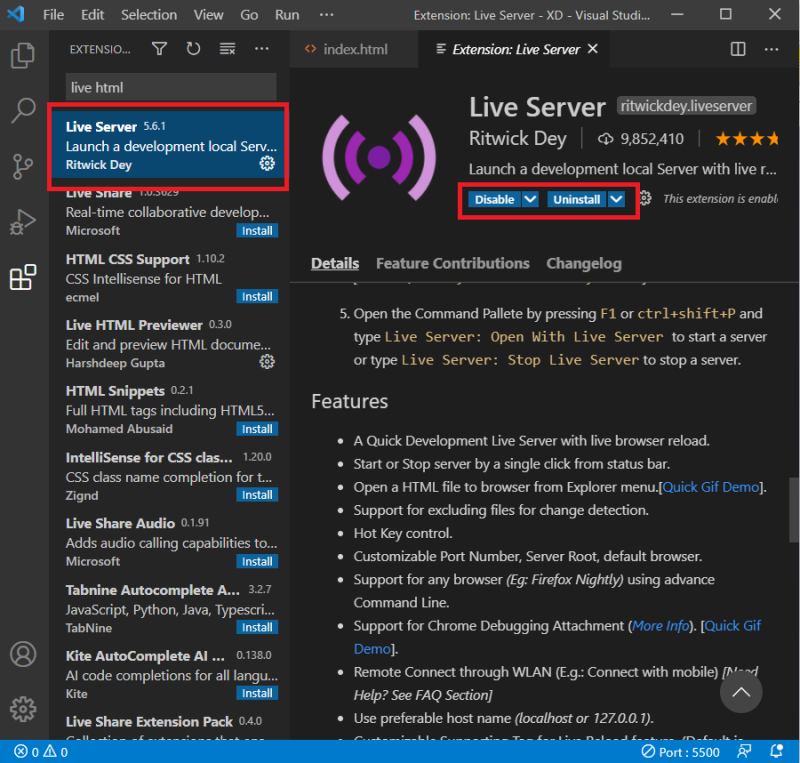Open the Run menu
Screen dimensions: 800x763
pos(287,14)
